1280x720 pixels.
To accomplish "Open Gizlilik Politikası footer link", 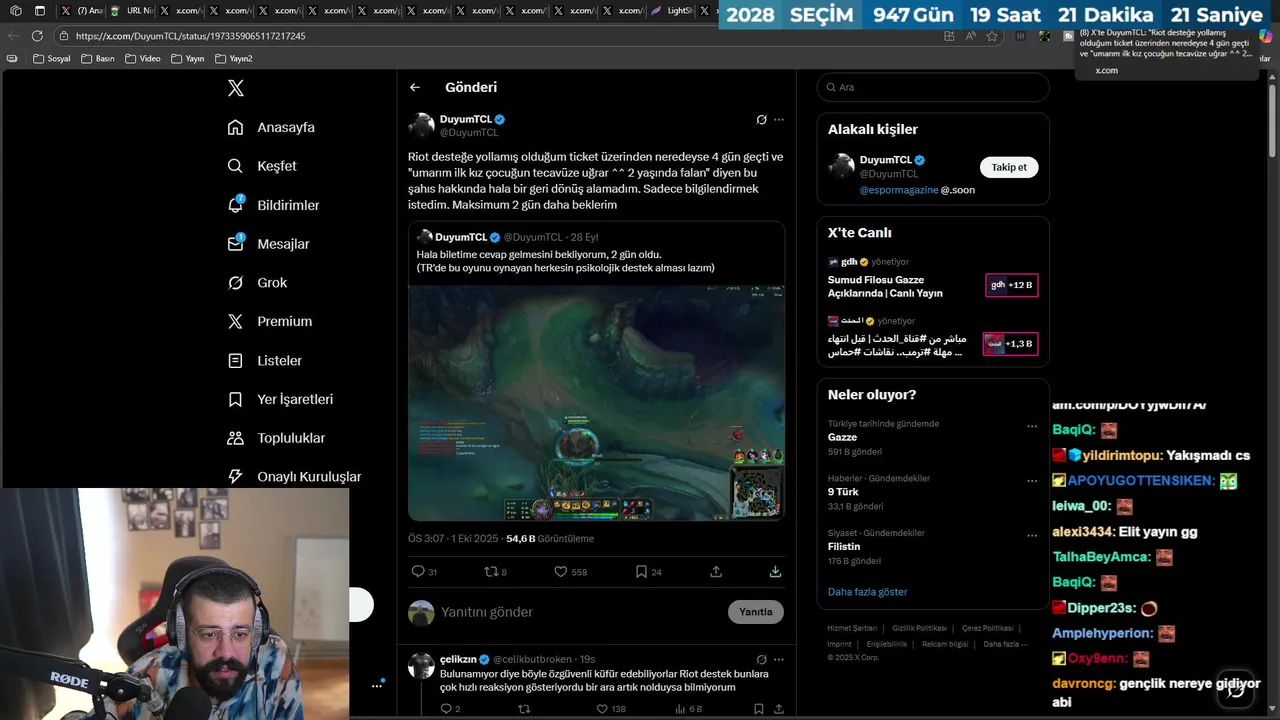I will click(x=919, y=628).
